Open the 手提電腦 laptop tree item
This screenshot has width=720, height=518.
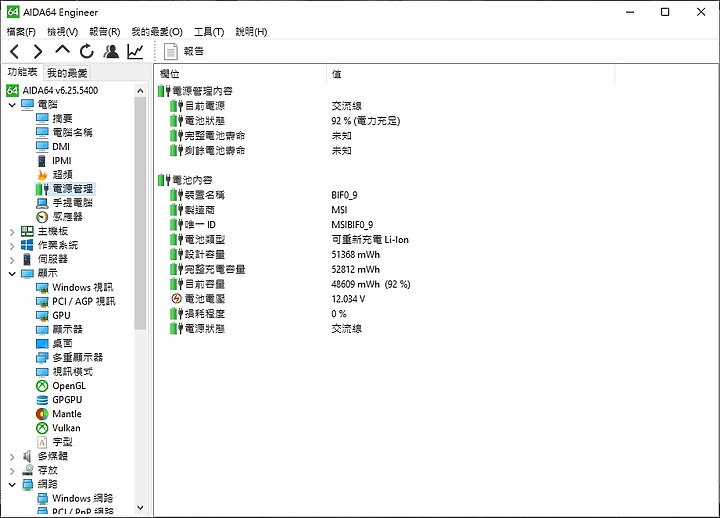tap(72, 203)
